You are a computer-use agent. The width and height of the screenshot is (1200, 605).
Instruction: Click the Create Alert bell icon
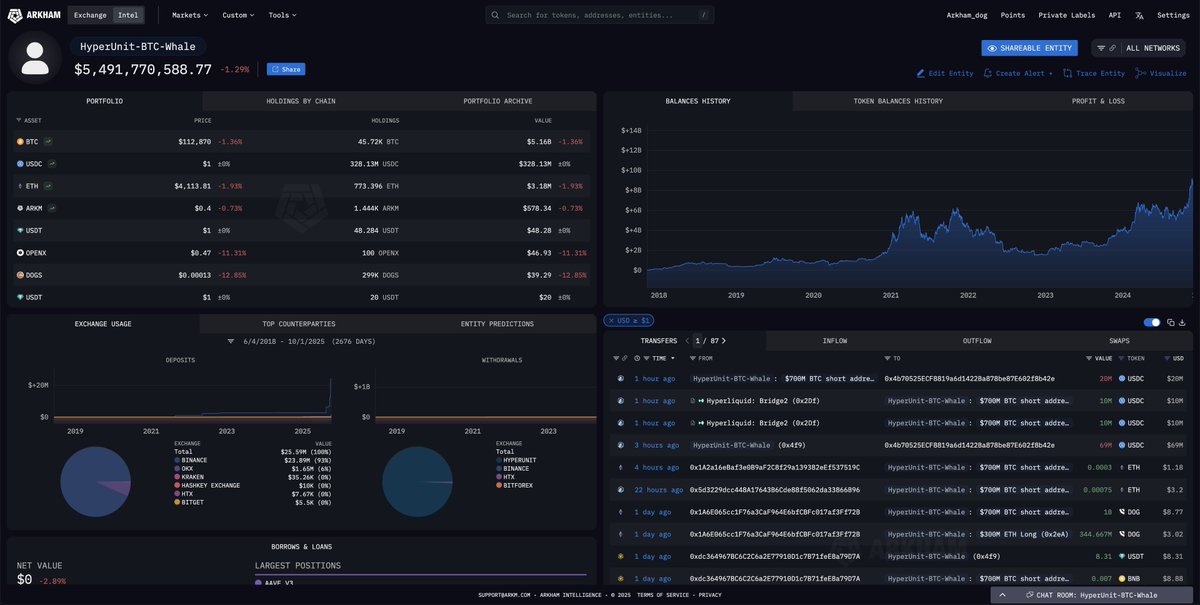(988, 73)
